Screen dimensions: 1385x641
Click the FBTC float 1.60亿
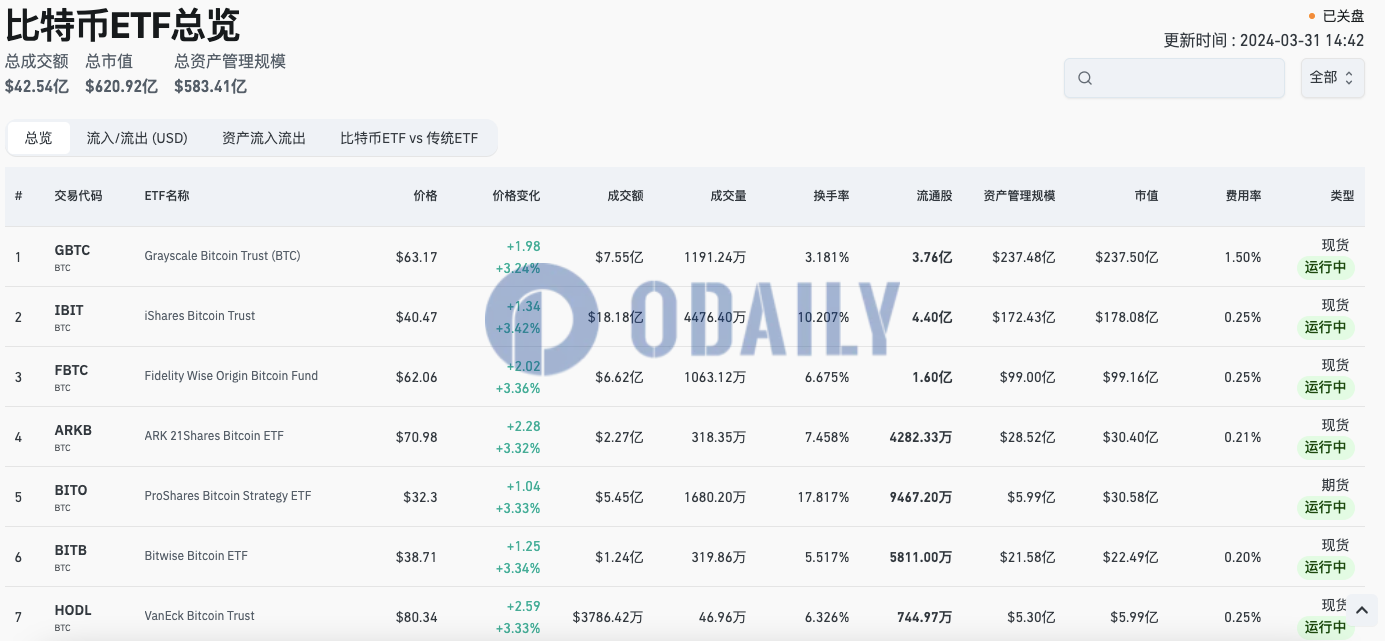coord(932,377)
